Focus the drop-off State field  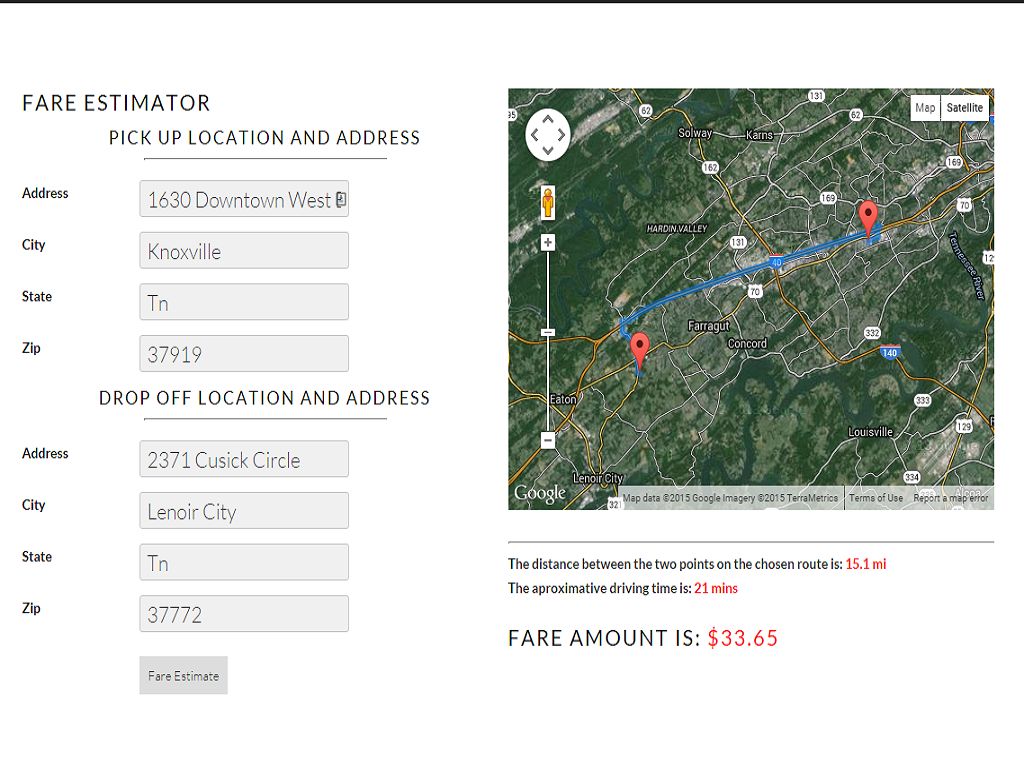coord(244,562)
